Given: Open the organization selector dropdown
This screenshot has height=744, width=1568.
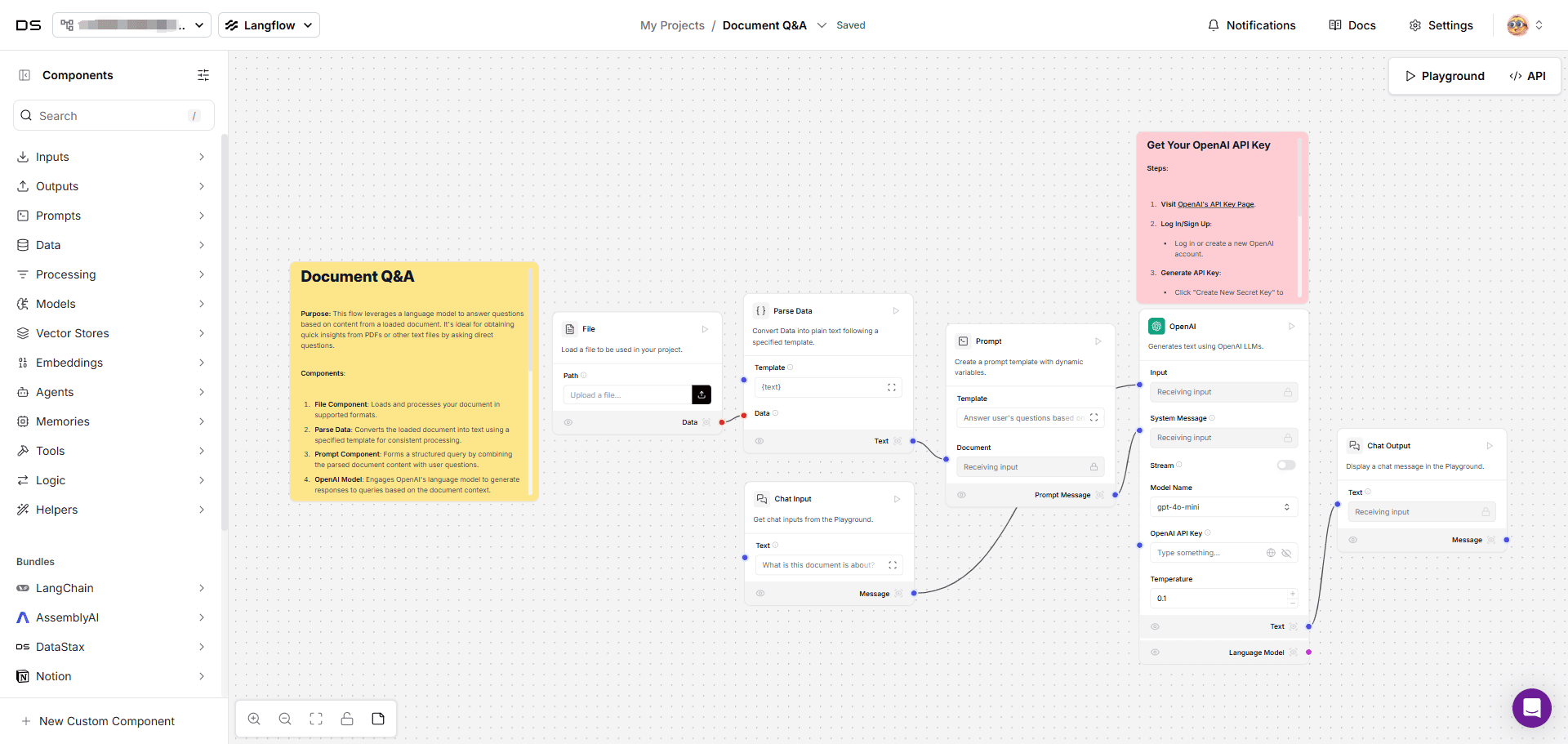Looking at the screenshot, I should tap(131, 25).
